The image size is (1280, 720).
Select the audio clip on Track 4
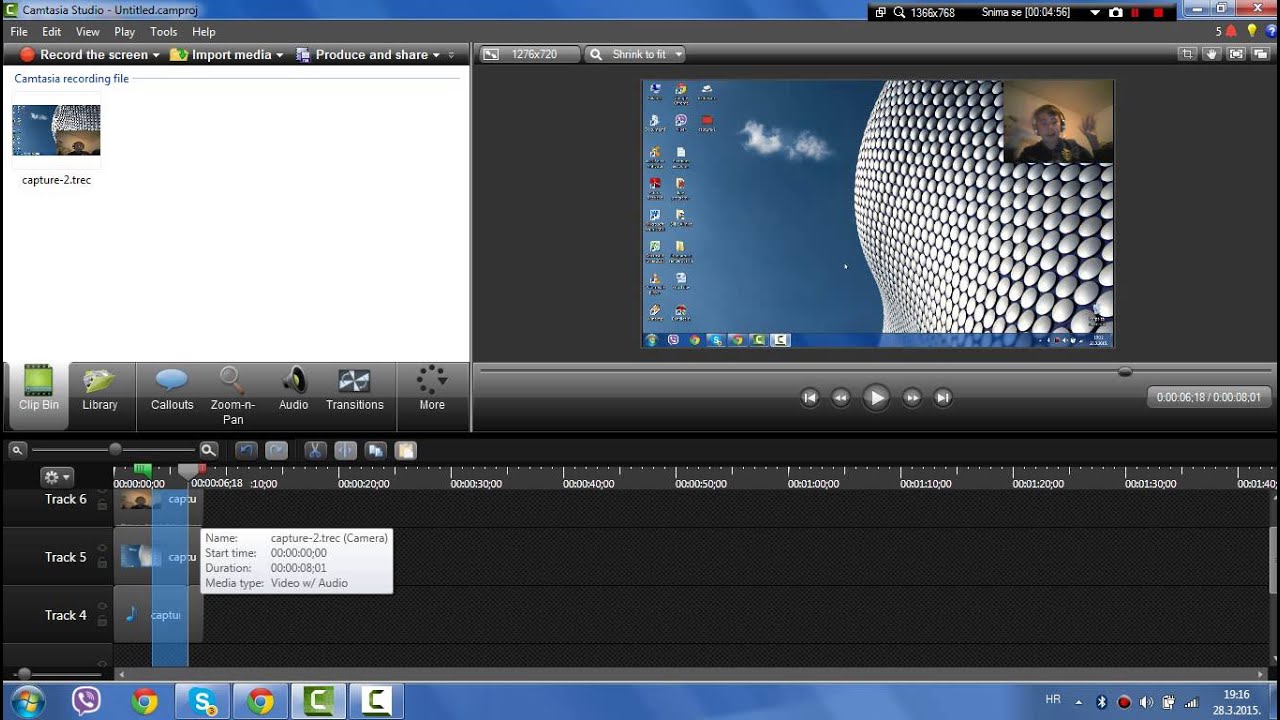click(158, 615)
